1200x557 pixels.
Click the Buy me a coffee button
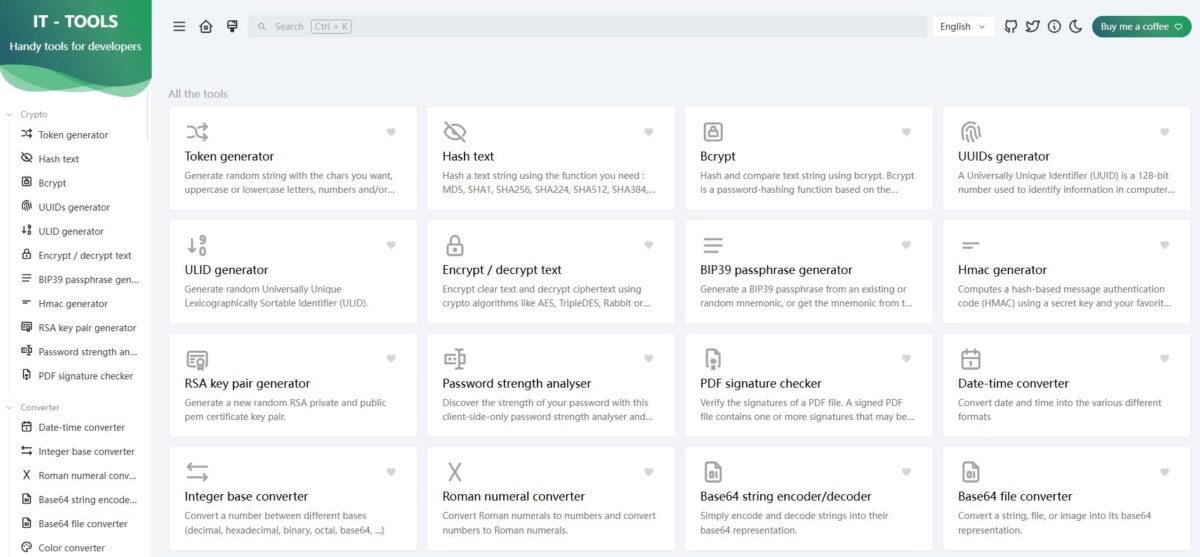pos(1139,27)
